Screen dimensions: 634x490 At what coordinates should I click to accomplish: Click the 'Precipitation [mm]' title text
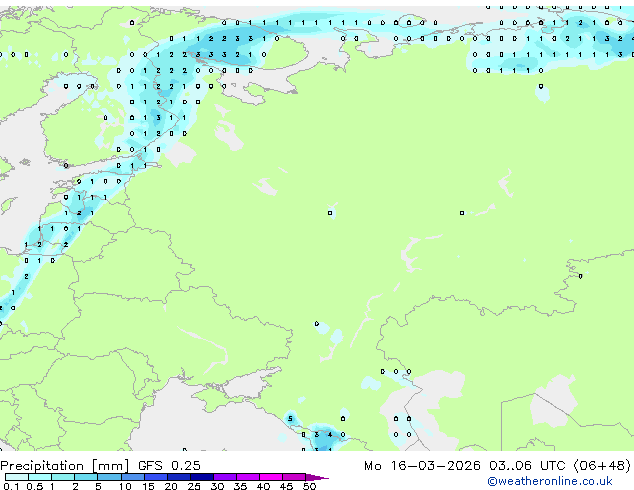(x=65, y=466)
